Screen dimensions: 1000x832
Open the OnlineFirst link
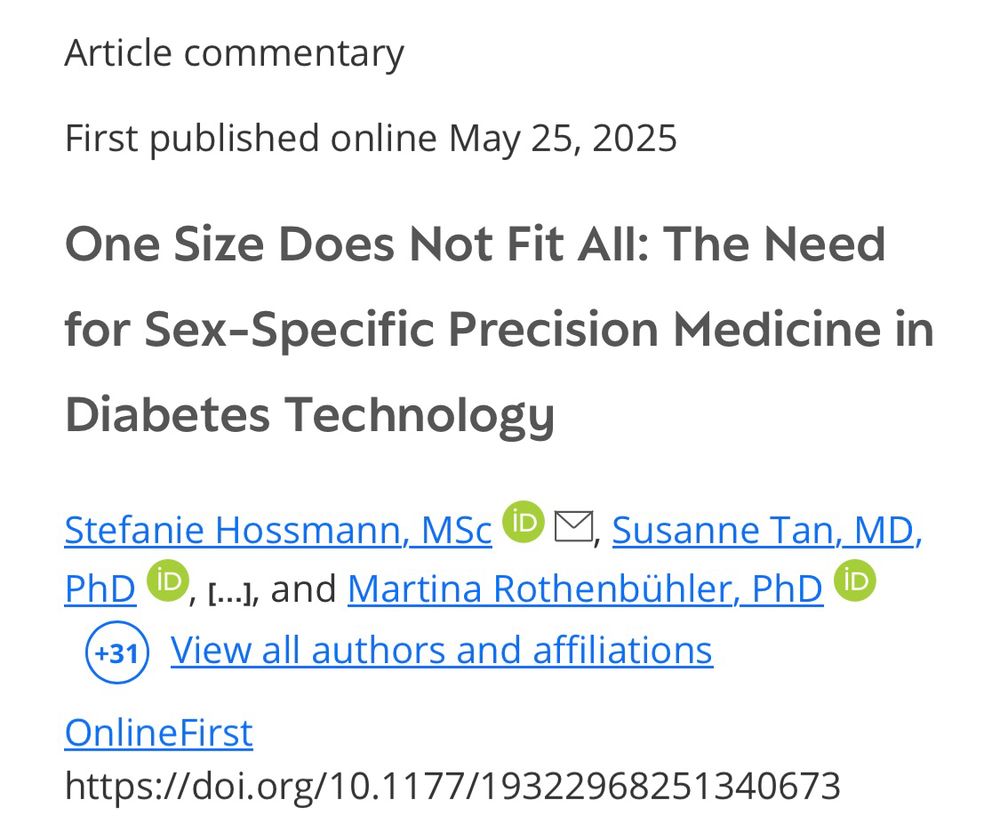point(158,733)
